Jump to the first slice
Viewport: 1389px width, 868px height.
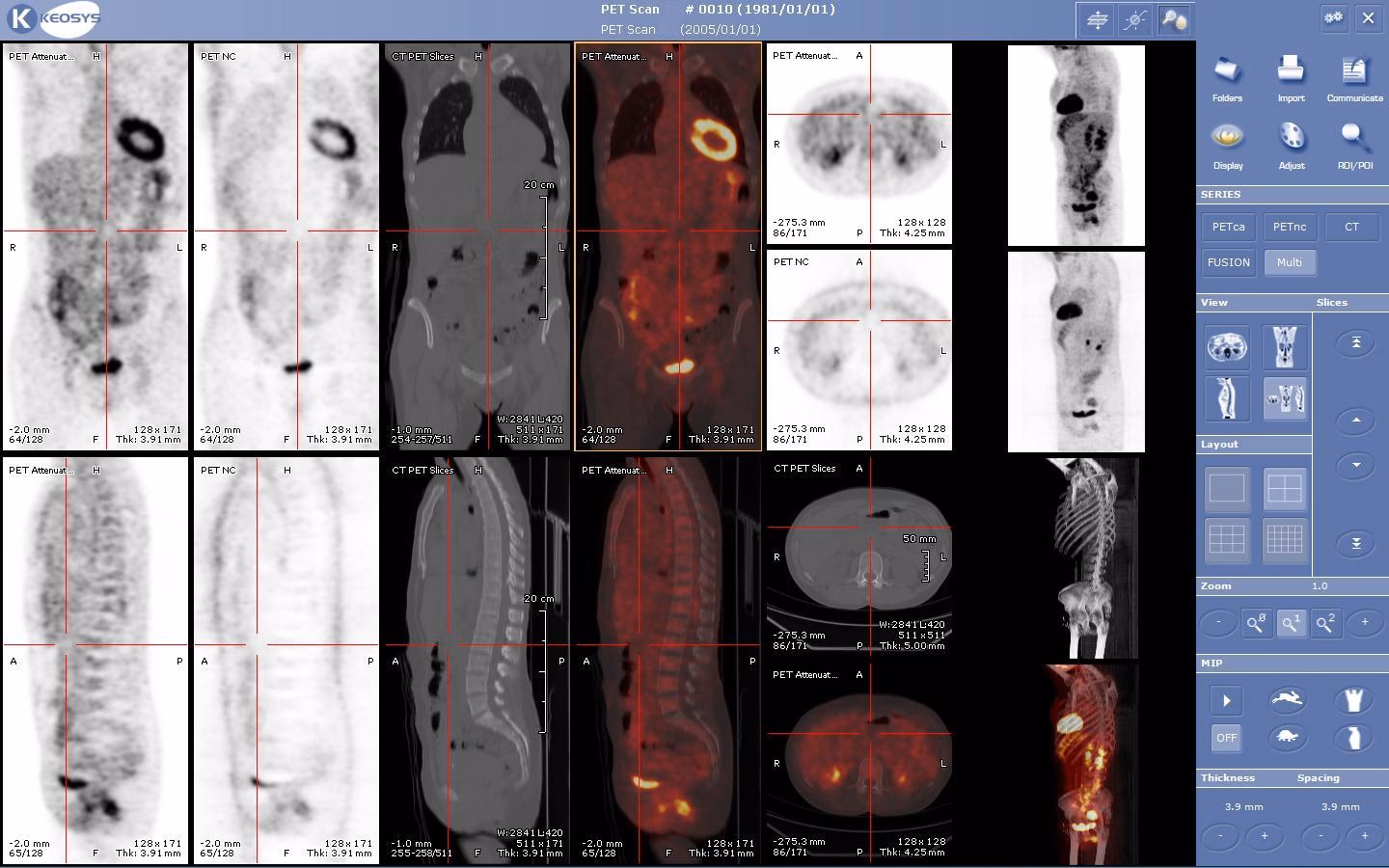click(x=1354, y=342)
